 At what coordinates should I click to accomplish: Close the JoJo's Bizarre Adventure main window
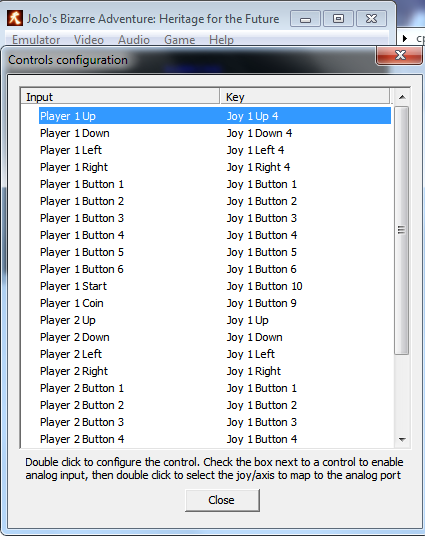[371, 19]
